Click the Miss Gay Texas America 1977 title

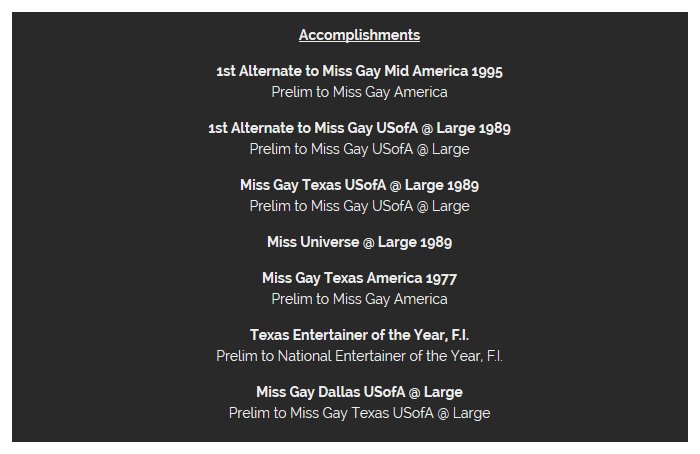(x=359, y=278)
